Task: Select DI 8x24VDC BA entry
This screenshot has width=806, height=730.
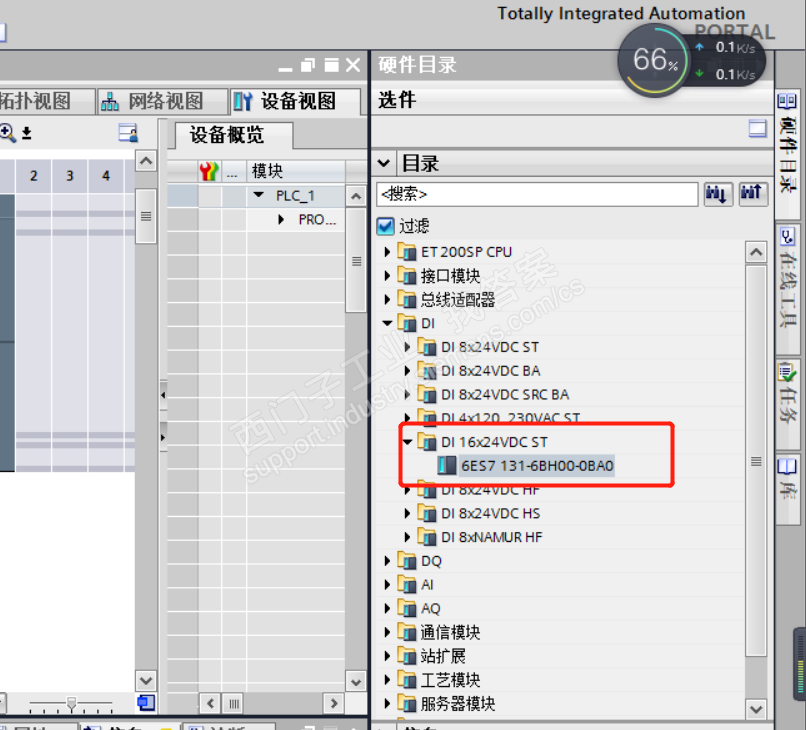Action: click(x=490, y=371)
